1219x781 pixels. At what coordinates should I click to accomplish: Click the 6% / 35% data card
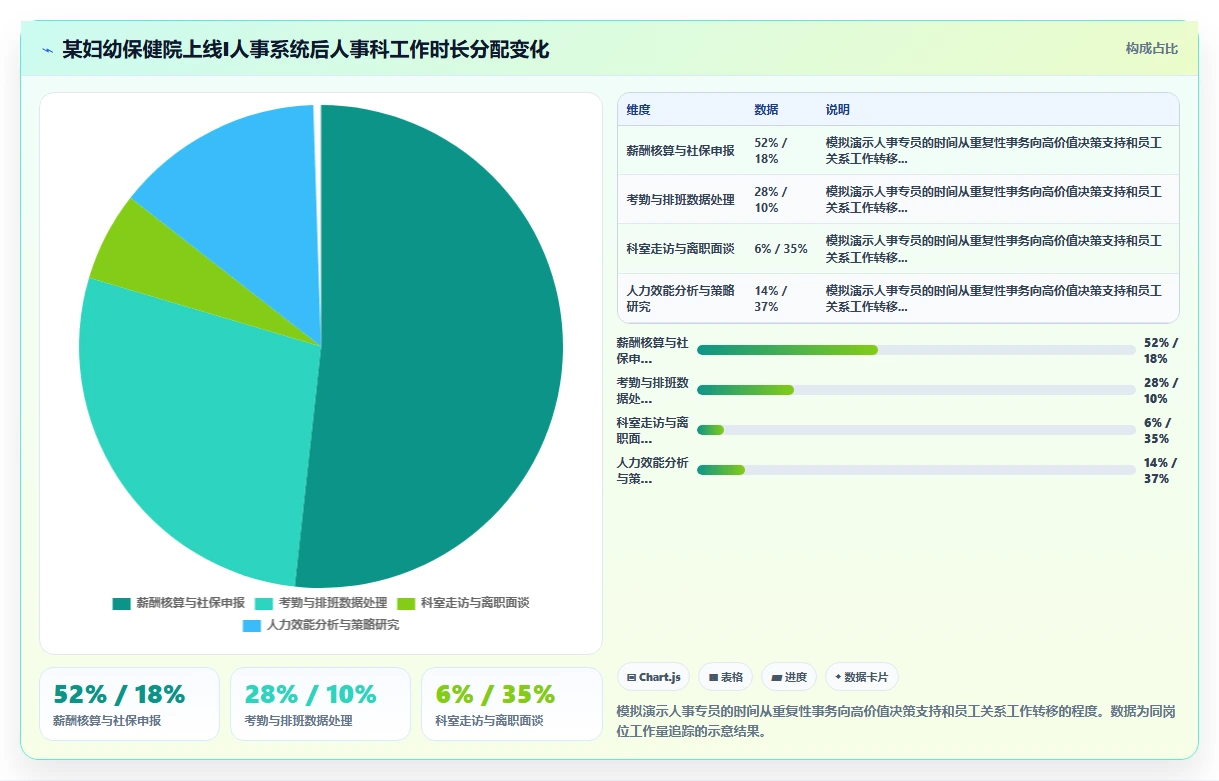512,704
